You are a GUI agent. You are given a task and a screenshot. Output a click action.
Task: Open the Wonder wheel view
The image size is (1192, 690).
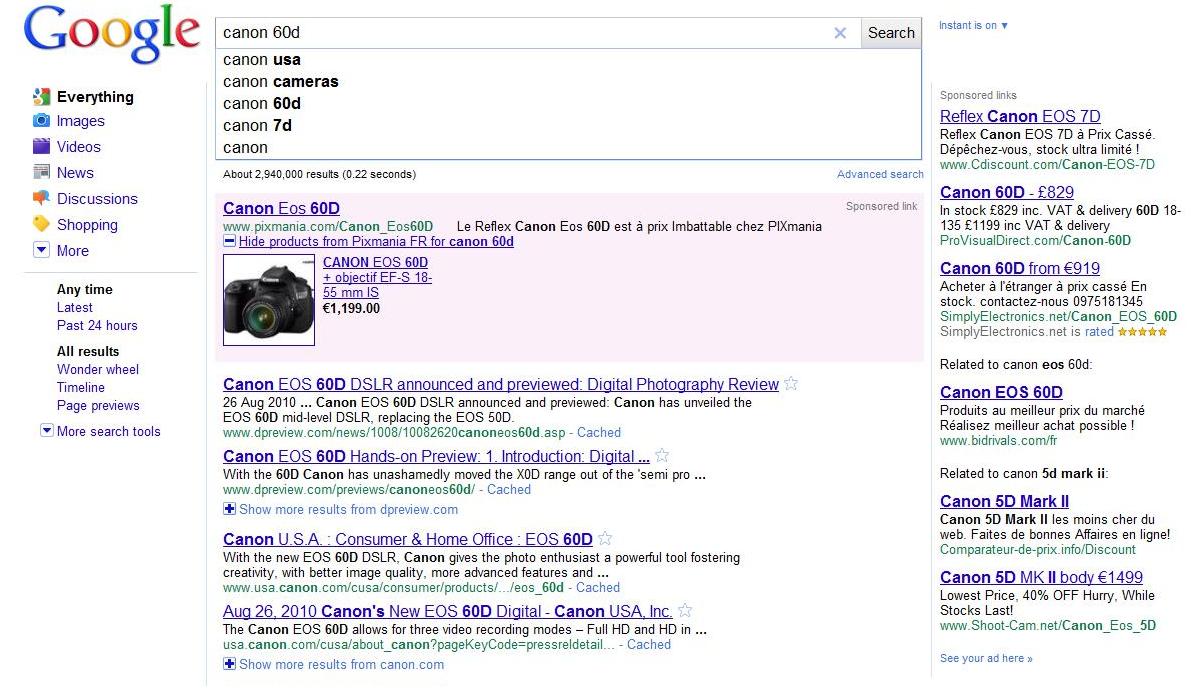tap(98, 369)
